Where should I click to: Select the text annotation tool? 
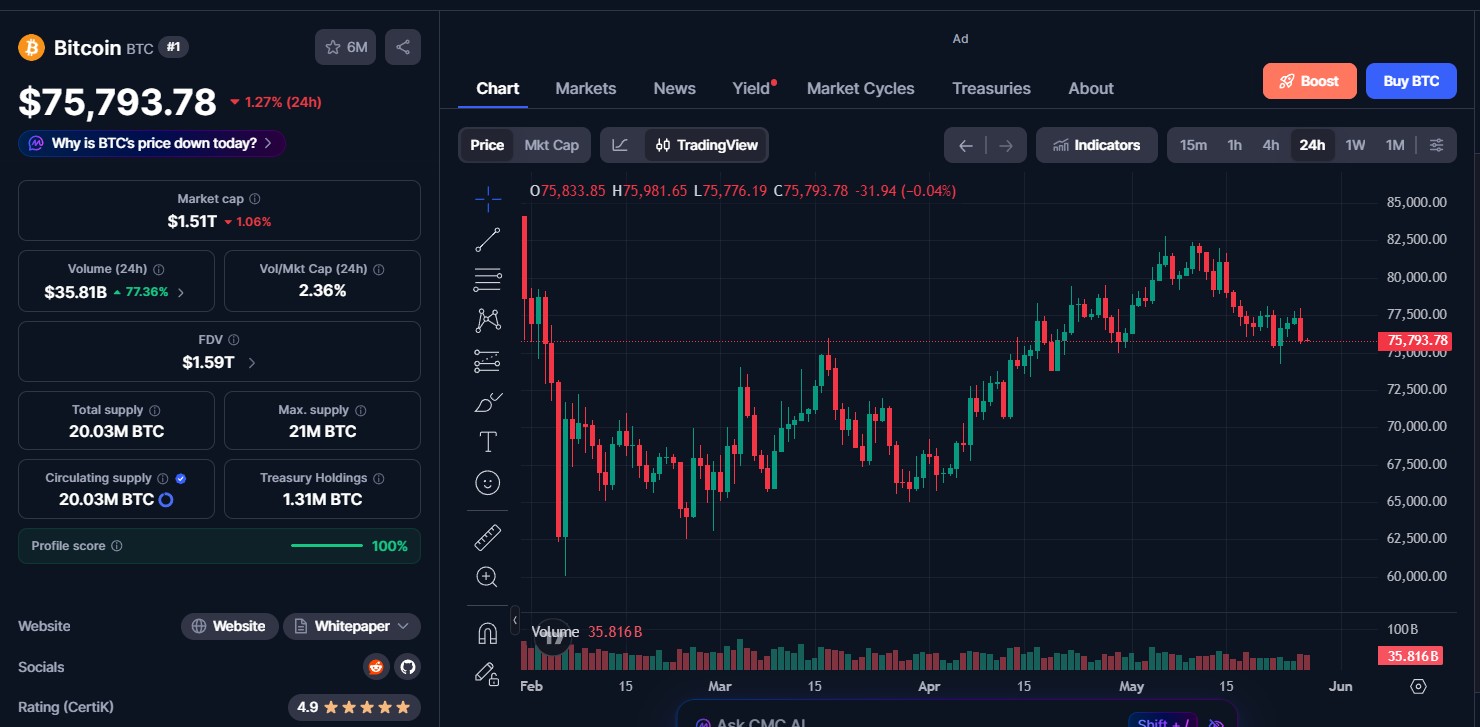[488, 442]
